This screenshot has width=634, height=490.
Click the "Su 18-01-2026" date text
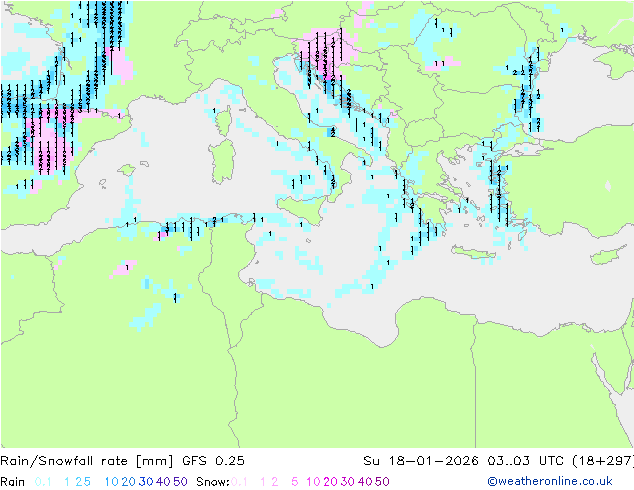point(421,461)
